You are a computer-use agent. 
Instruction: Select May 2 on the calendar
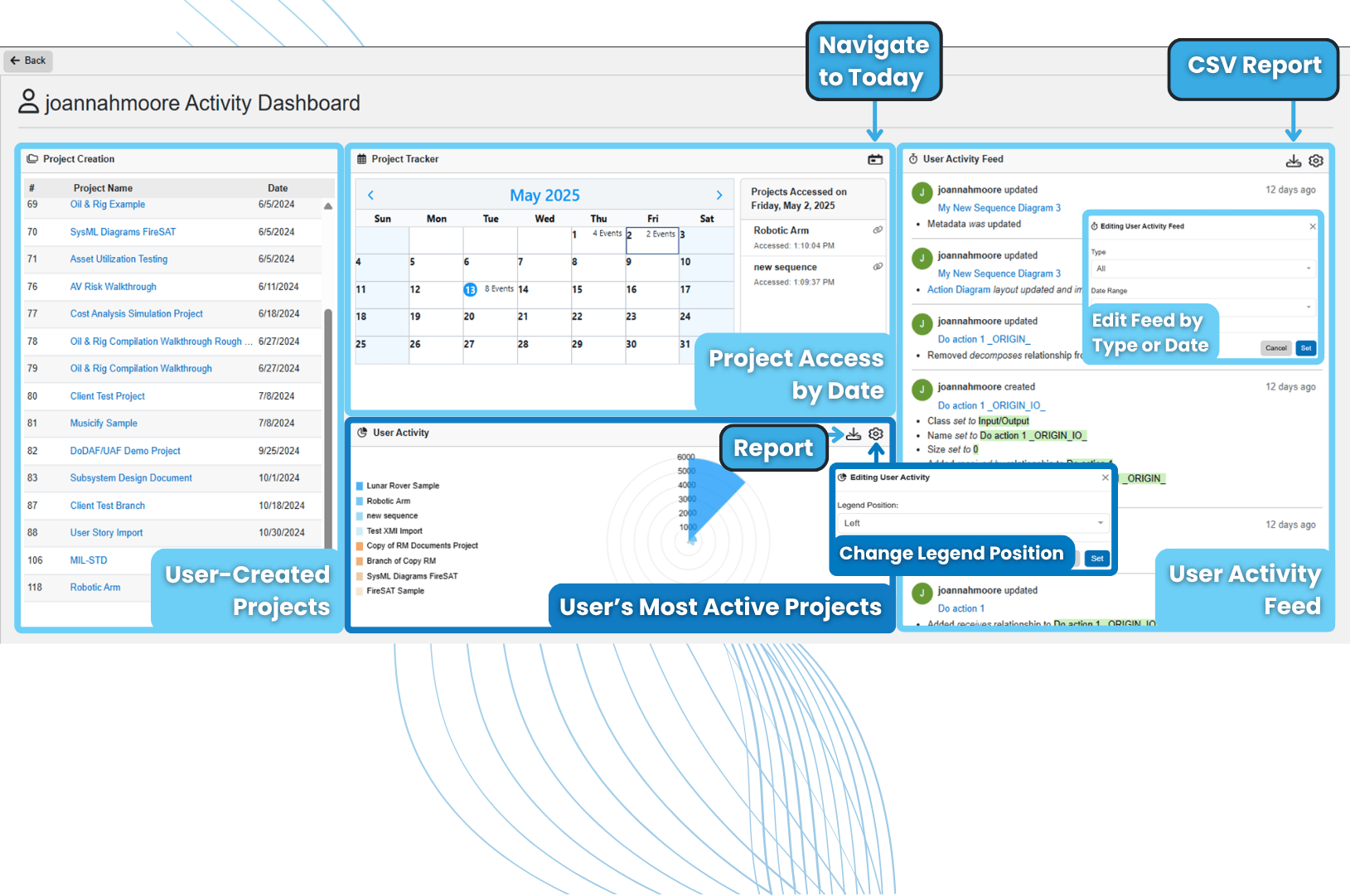[x=652, y=240]
